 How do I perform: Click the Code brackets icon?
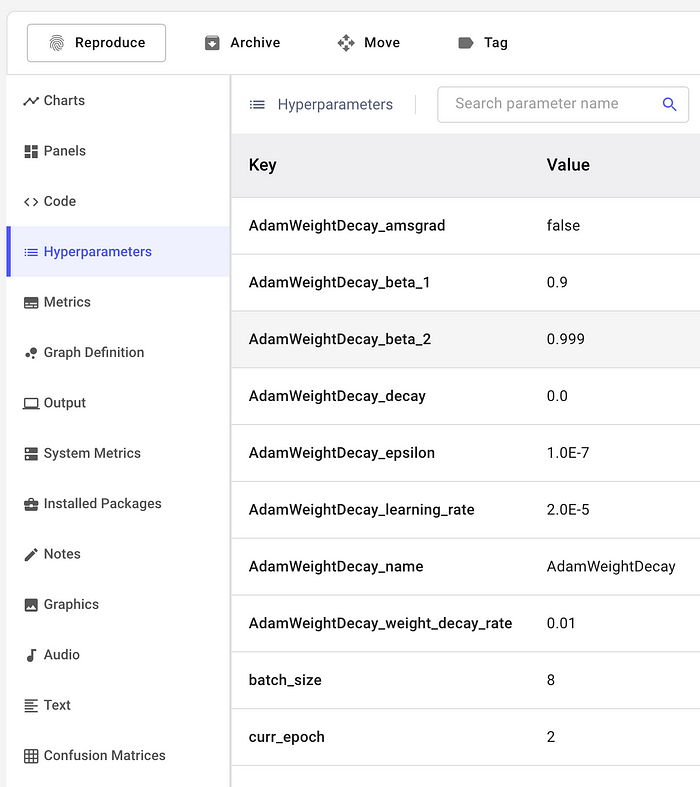[x=31, y=202]
